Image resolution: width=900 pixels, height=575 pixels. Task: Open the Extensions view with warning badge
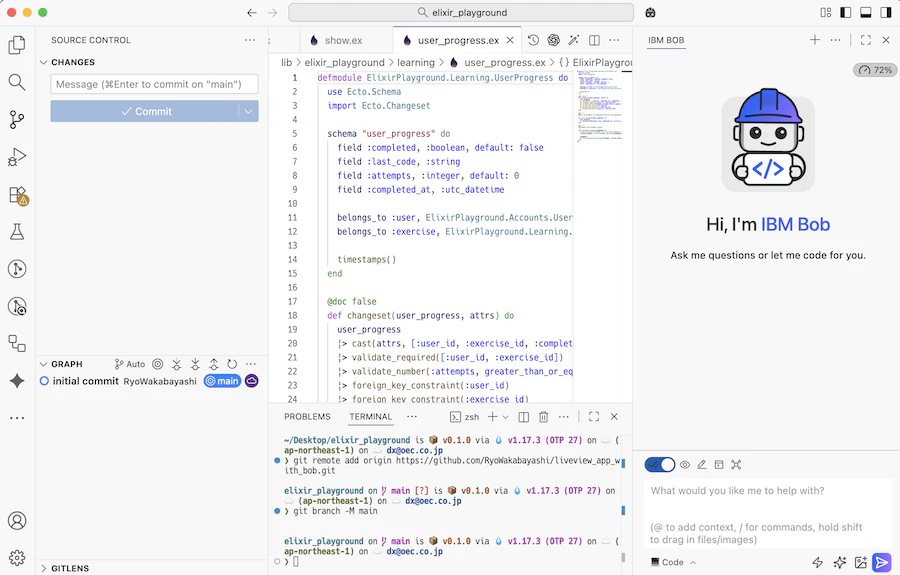pos(18,195)
